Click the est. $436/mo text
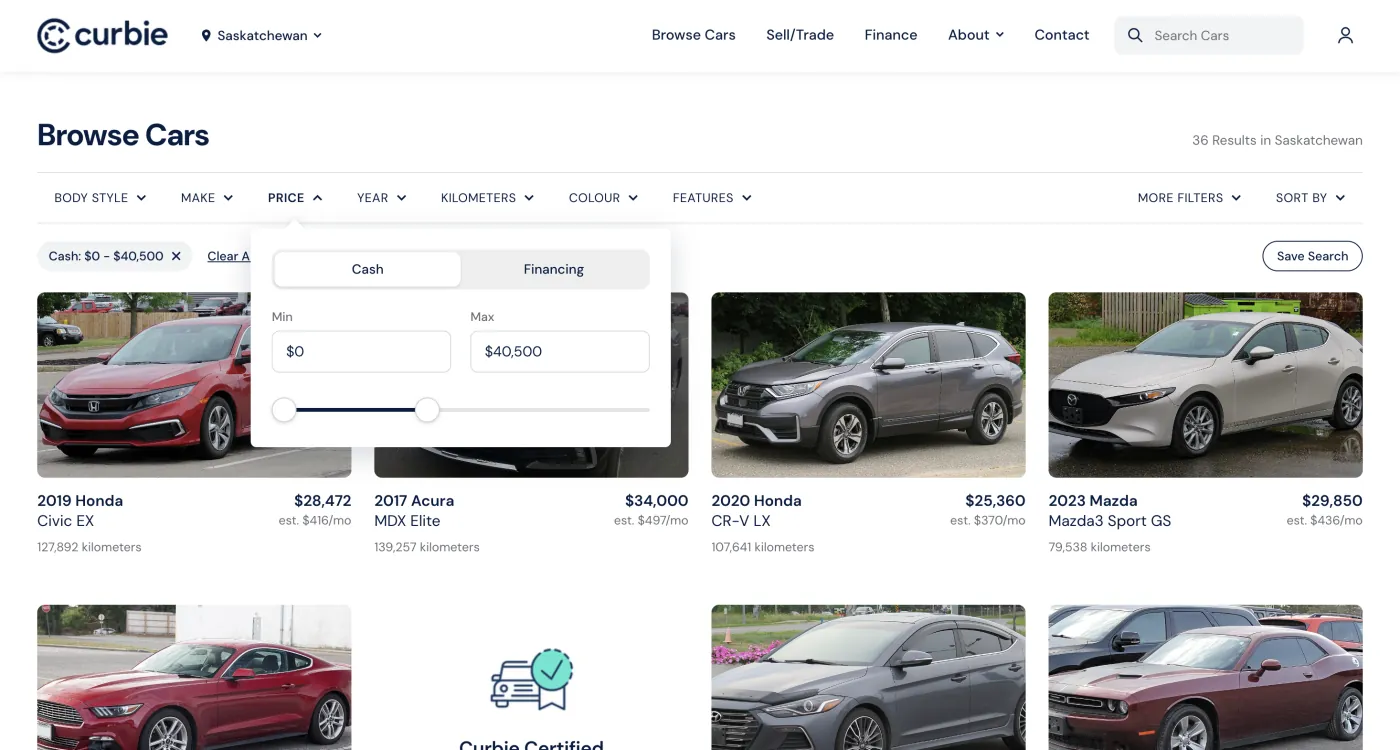Screen dimensions: 1400x750 pyautogui.click(x=1324, y=521)
